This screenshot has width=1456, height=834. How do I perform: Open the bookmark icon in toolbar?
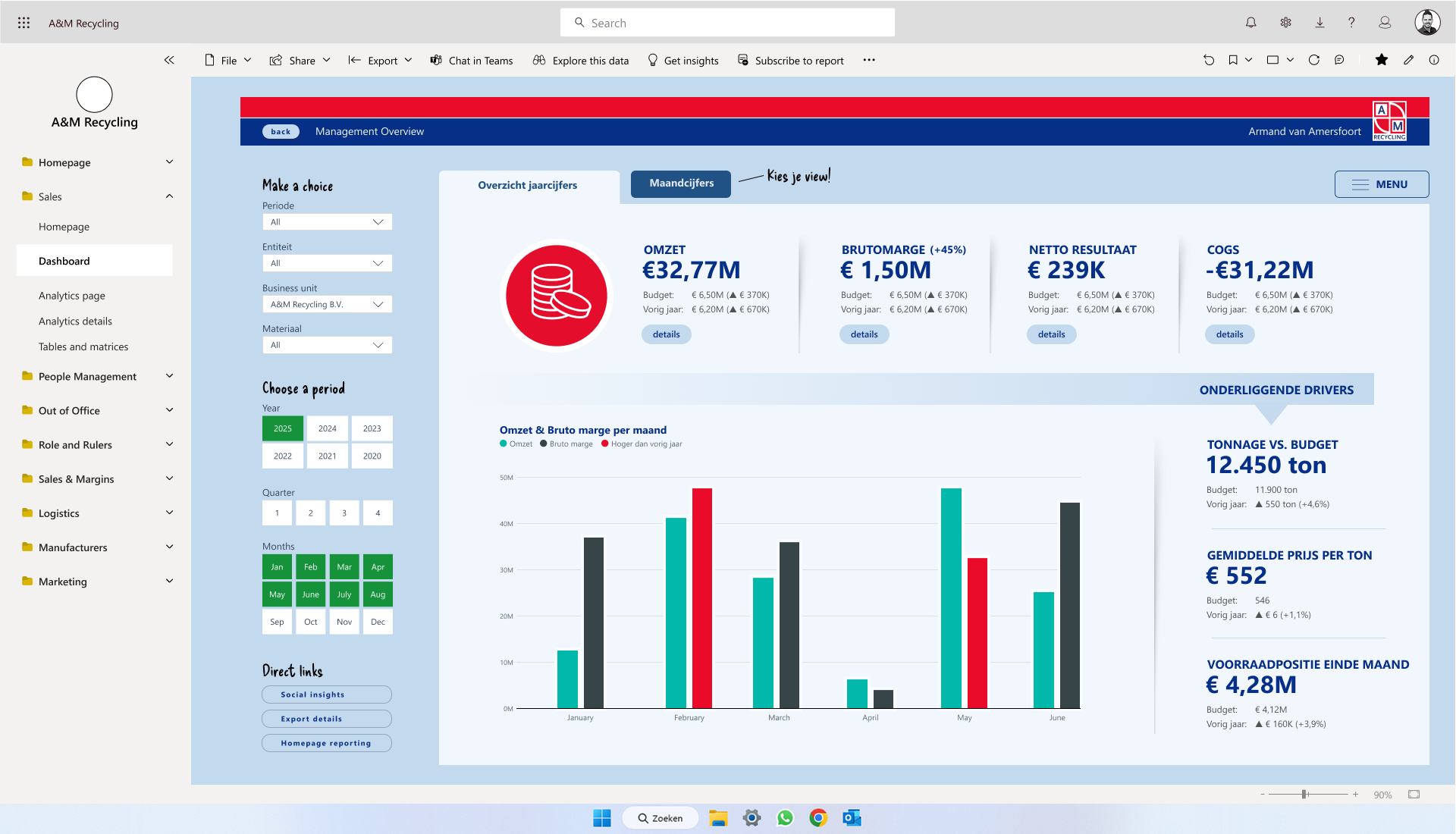coord(1233,60)
